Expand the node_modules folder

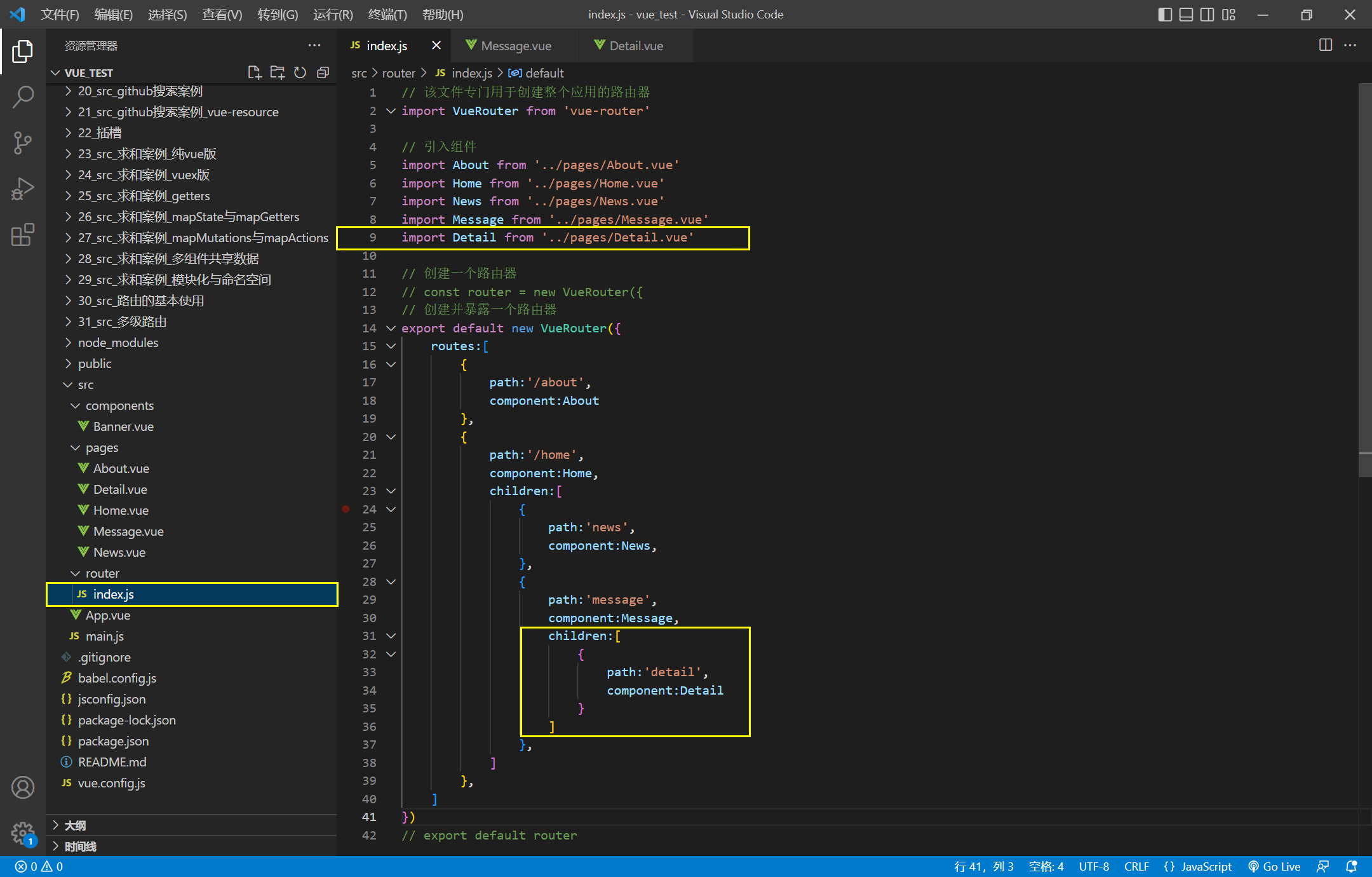point(118,343)
